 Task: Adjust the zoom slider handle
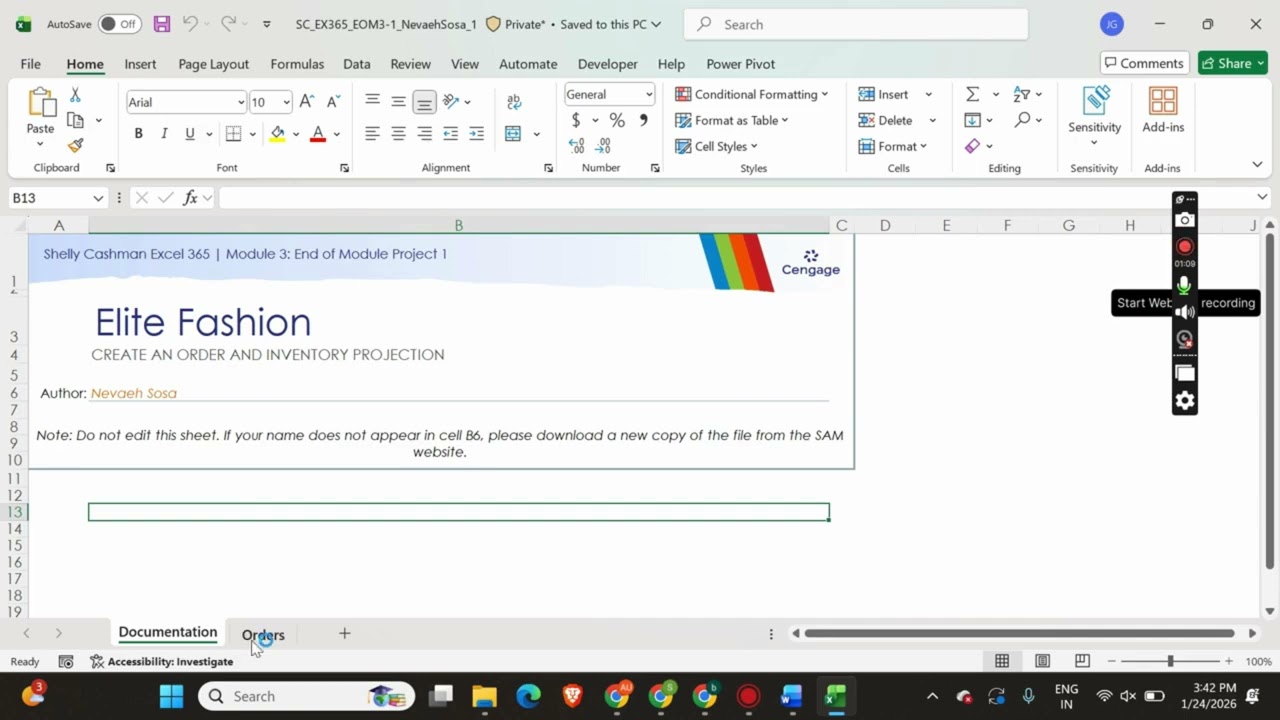[x=1170, y=661]
